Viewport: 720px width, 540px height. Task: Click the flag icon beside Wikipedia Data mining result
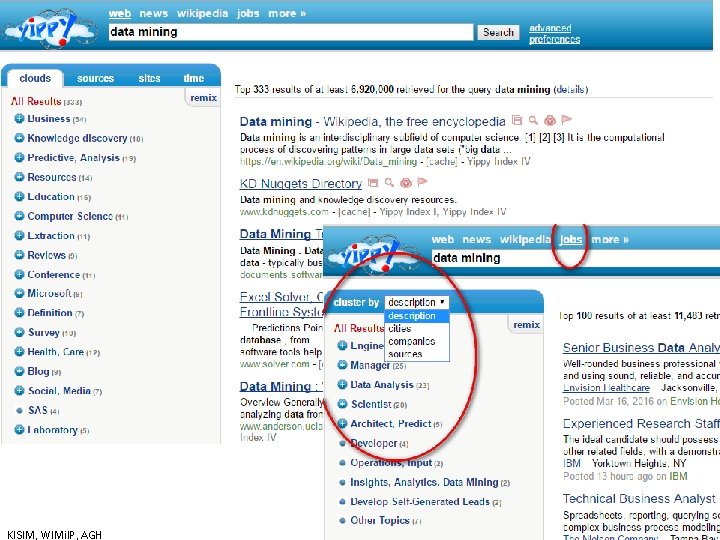[567, 120]
